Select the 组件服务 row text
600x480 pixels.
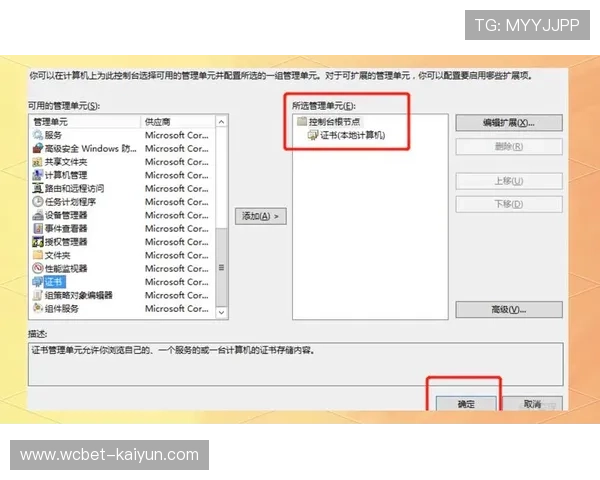[x=62, y=309]
